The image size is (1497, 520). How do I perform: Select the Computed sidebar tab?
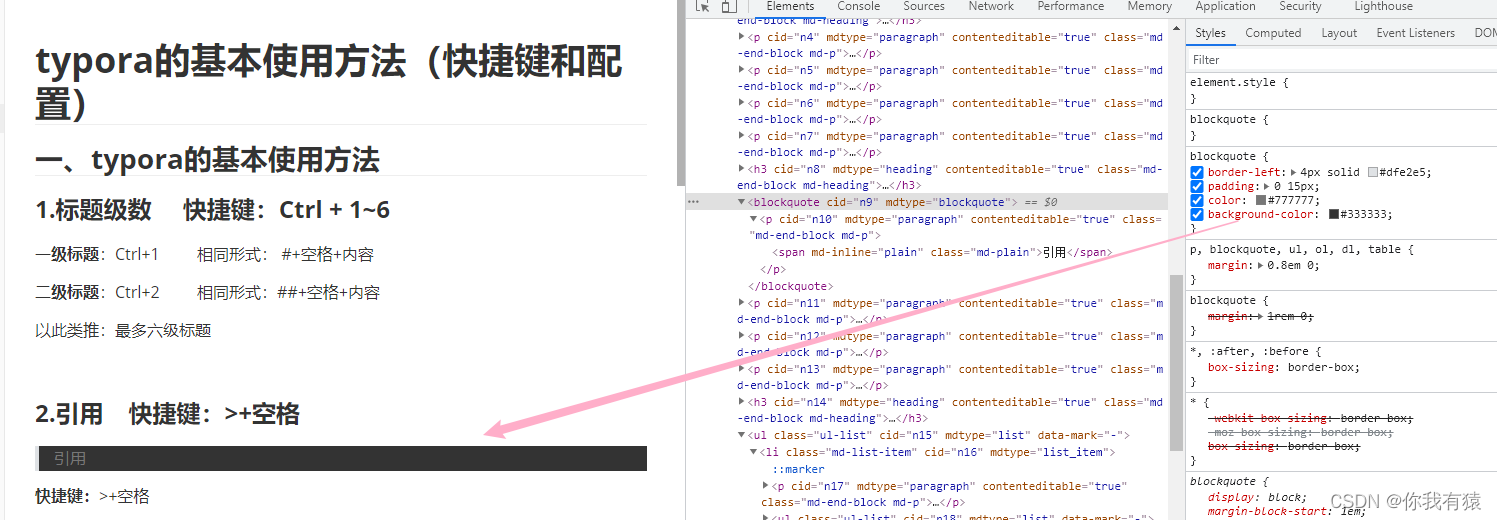point(1273,33)
